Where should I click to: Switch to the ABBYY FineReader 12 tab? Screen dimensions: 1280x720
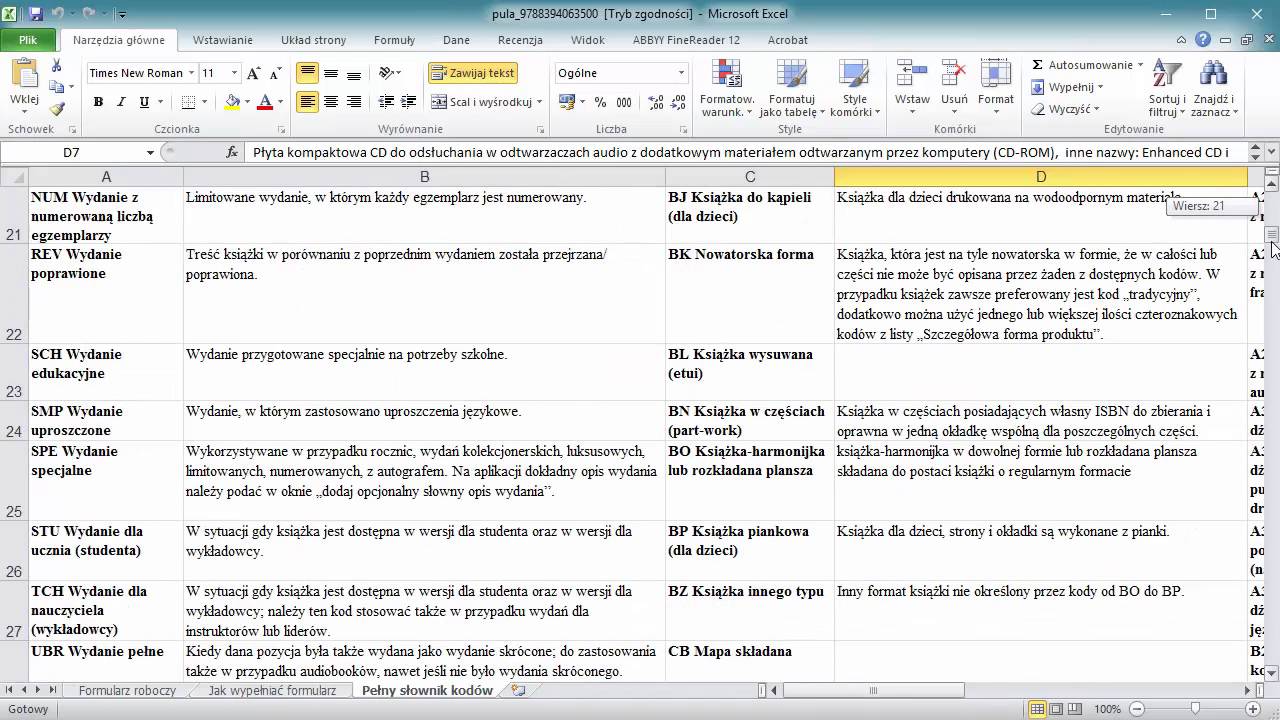click(686, 40)
